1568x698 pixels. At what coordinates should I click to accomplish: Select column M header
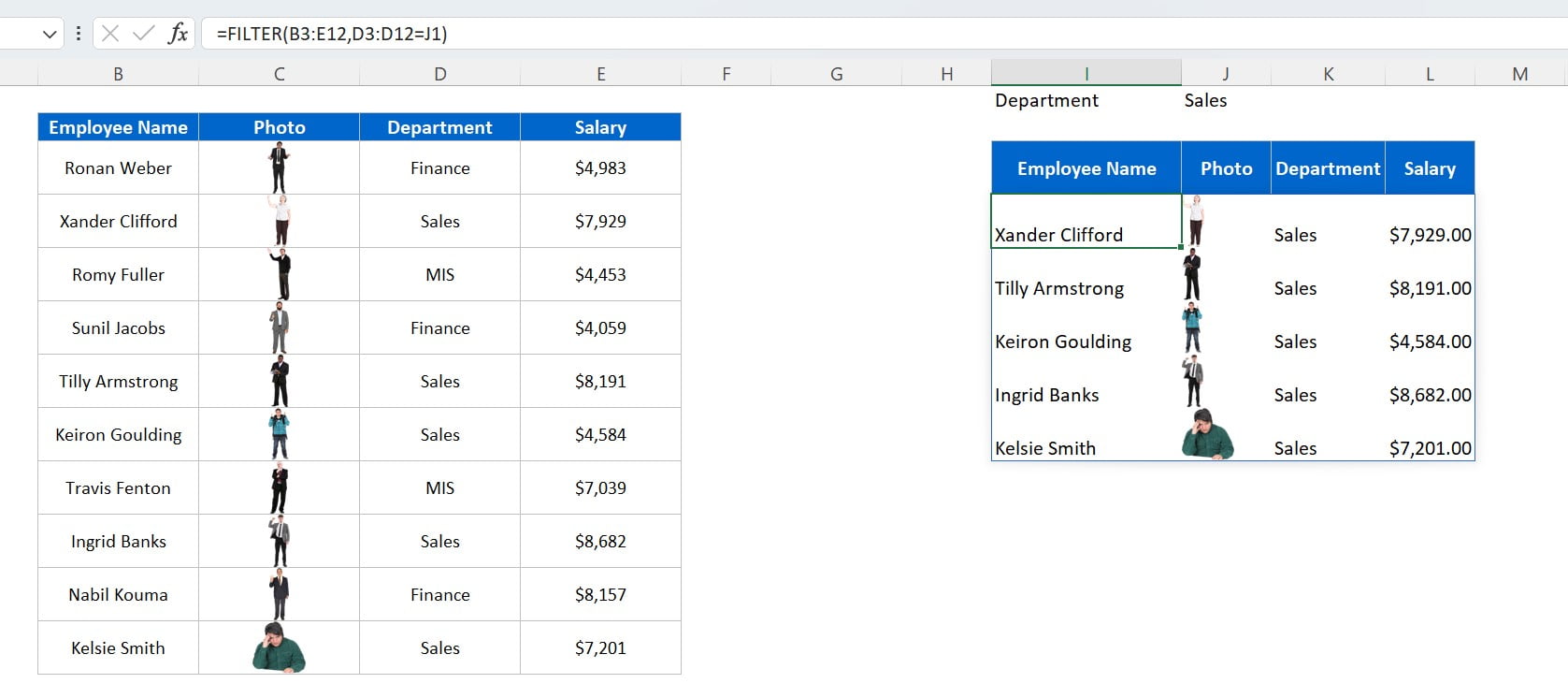tap(1520, 74)
